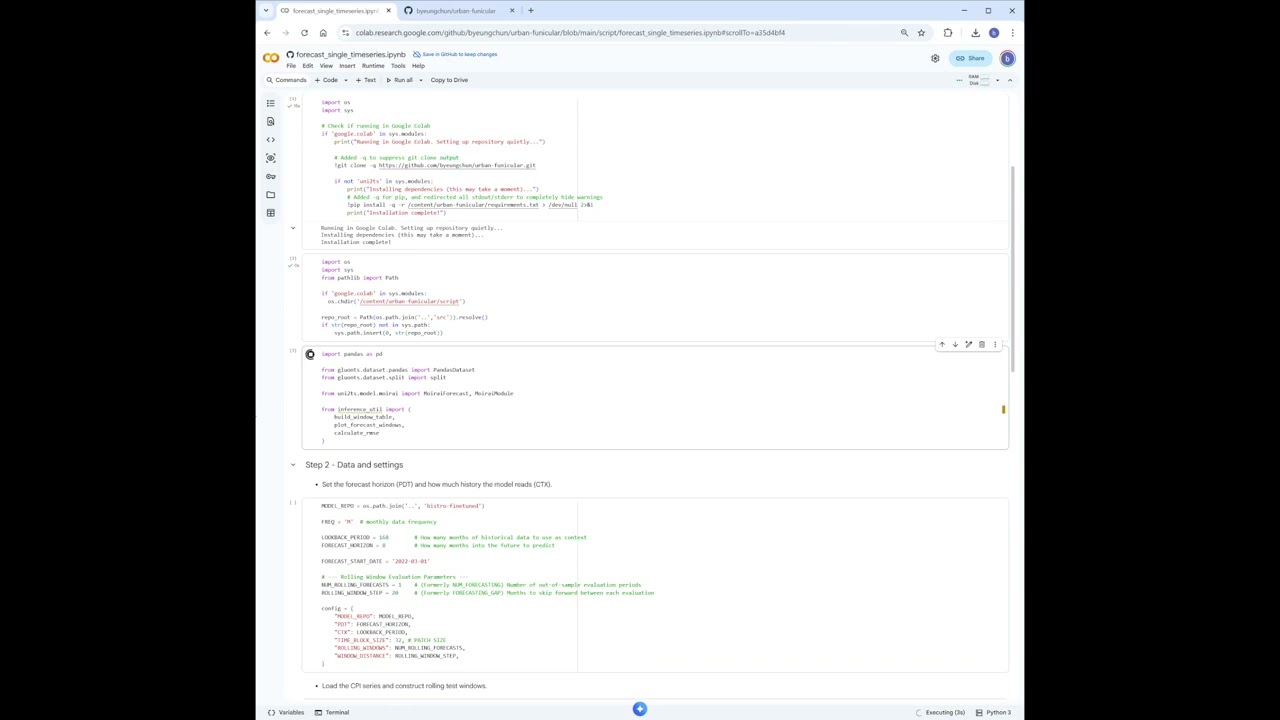Click the Python 3 runtime status
This screenshot has height=720, width=1280.
tap(994, 712)
